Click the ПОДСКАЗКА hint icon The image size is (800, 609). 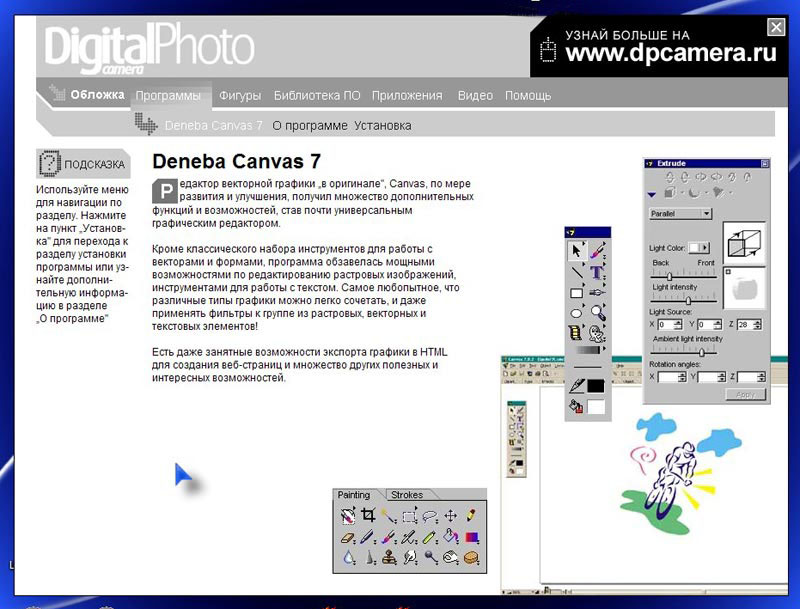pos(50,163)
